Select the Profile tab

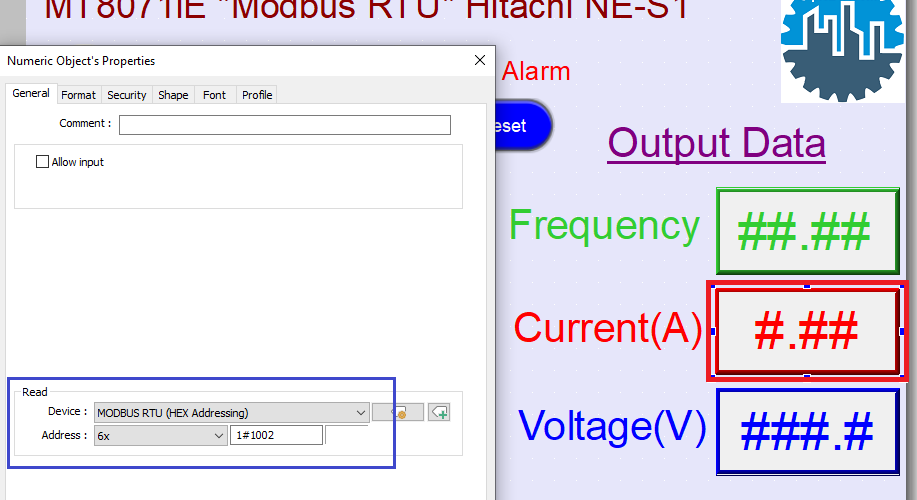[257, 95]
